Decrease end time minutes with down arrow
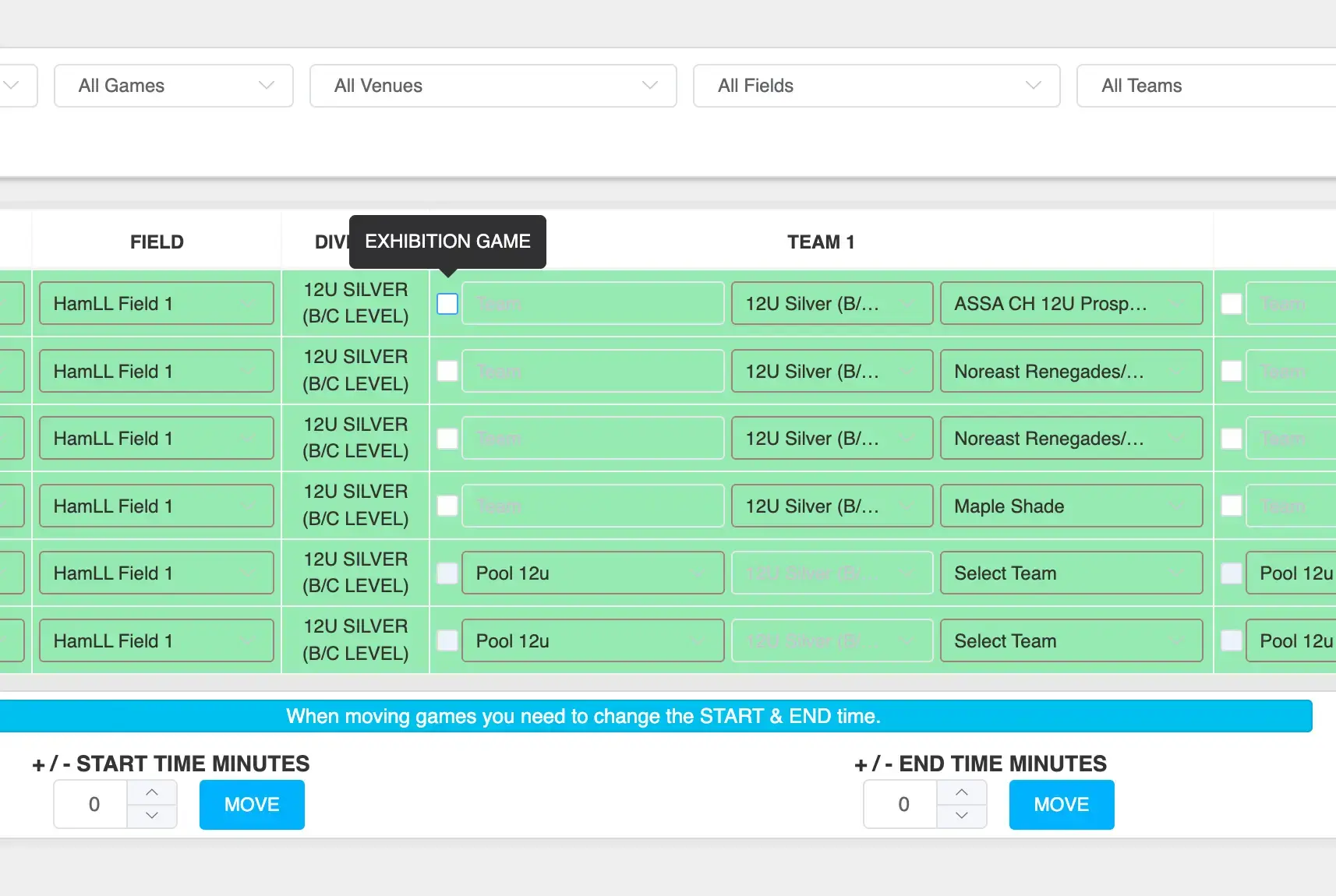Image resolution: width=1336 pixels, height=896 pixels. pos(962,816)
